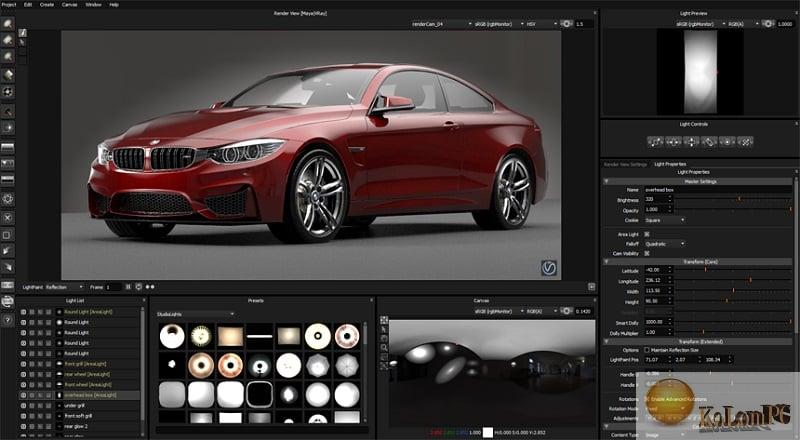This screenshot has height=440, width=800.
Task: Switch to the Light Properties tab
Action: coord(670,164)
